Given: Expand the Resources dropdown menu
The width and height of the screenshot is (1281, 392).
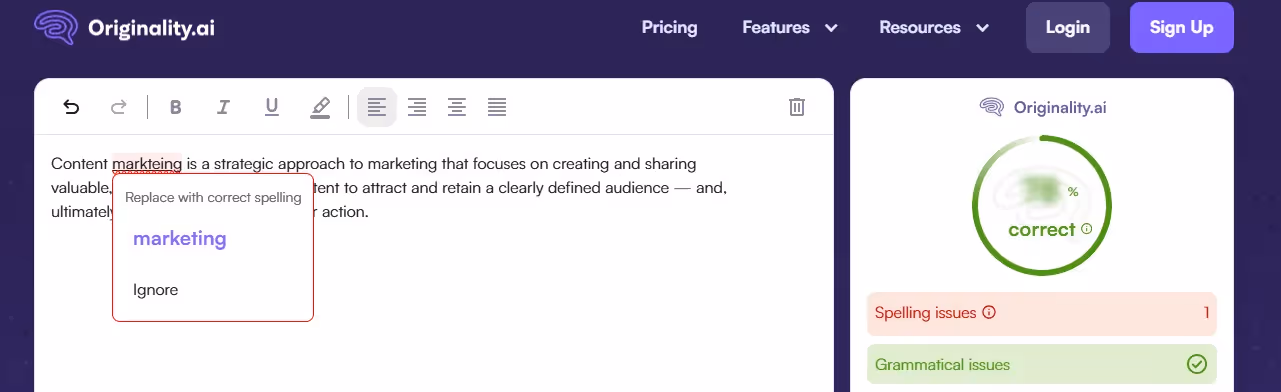Looking at the screenshot, I should click(934, 28).
